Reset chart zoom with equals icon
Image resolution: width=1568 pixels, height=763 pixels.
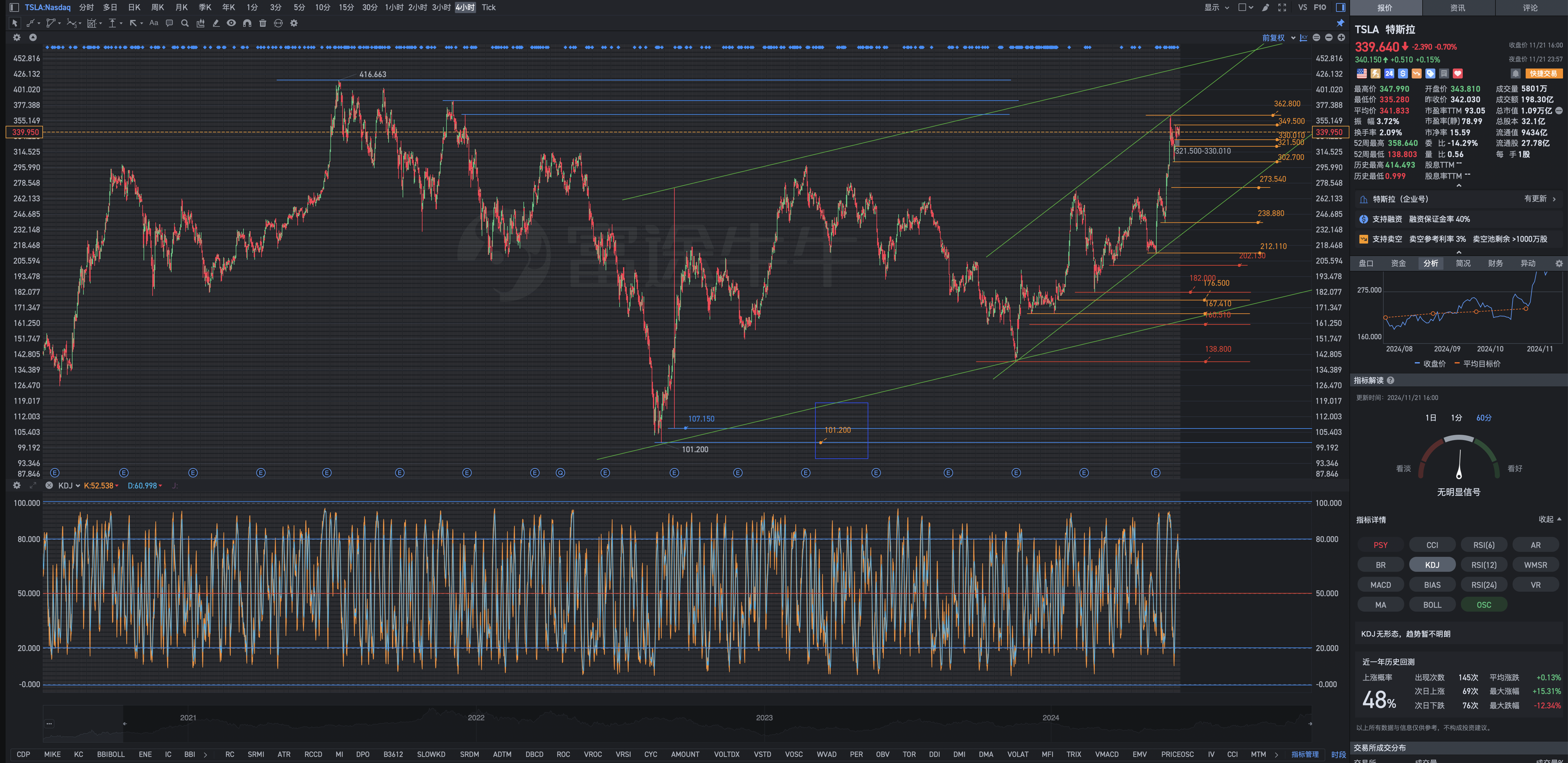tap(1317, 38)
